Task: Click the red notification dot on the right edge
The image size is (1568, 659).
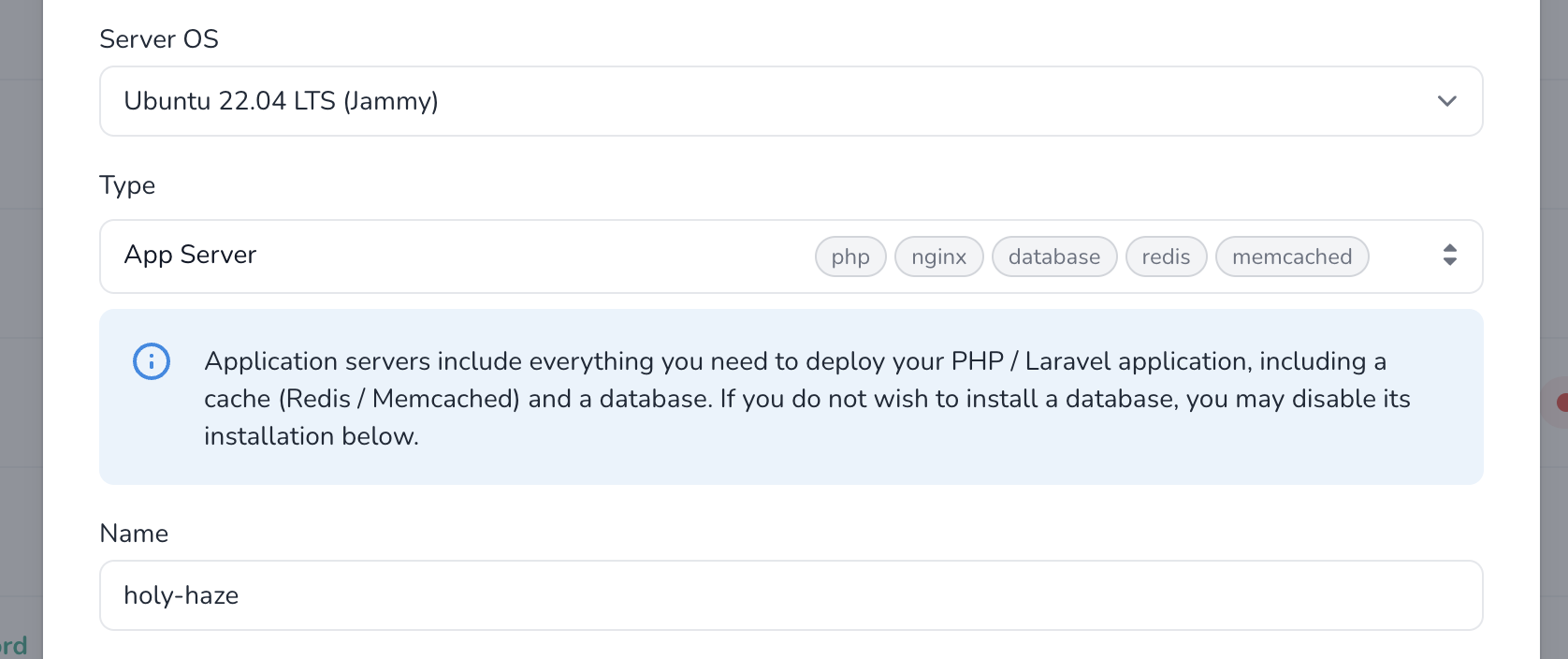Action: pyautogui.click(x=1562, y=403)
